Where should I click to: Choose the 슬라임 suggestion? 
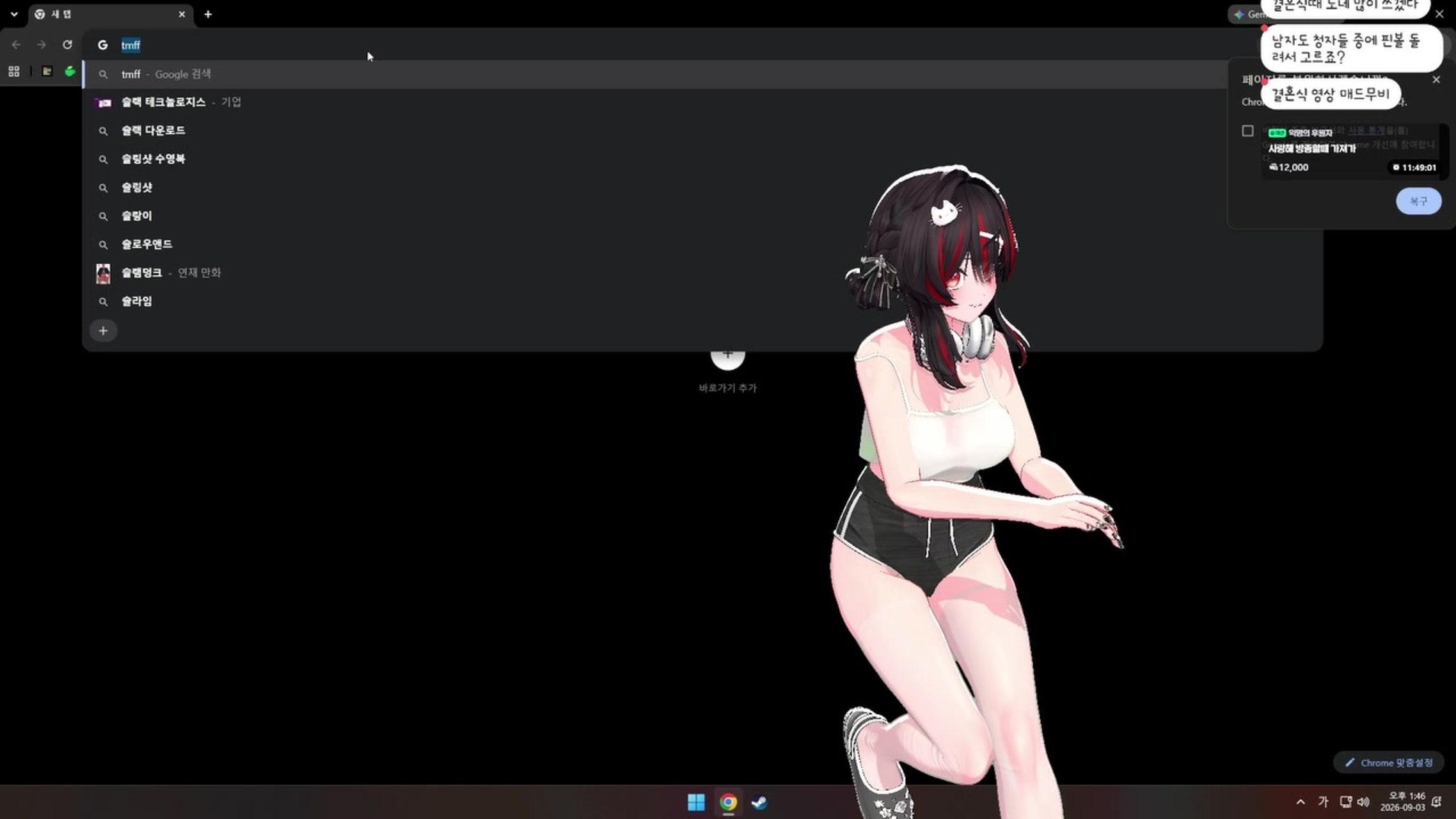tap(702, 301)
